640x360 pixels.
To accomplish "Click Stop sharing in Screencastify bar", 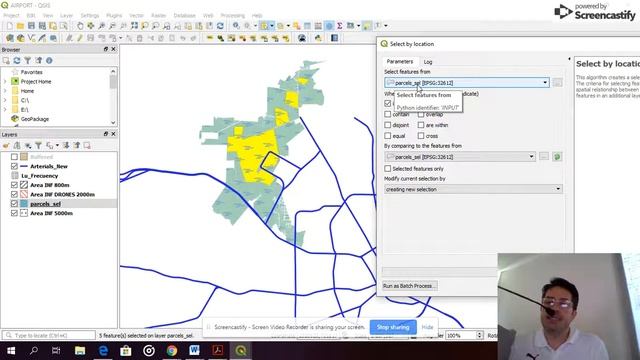I will [393, 327].
